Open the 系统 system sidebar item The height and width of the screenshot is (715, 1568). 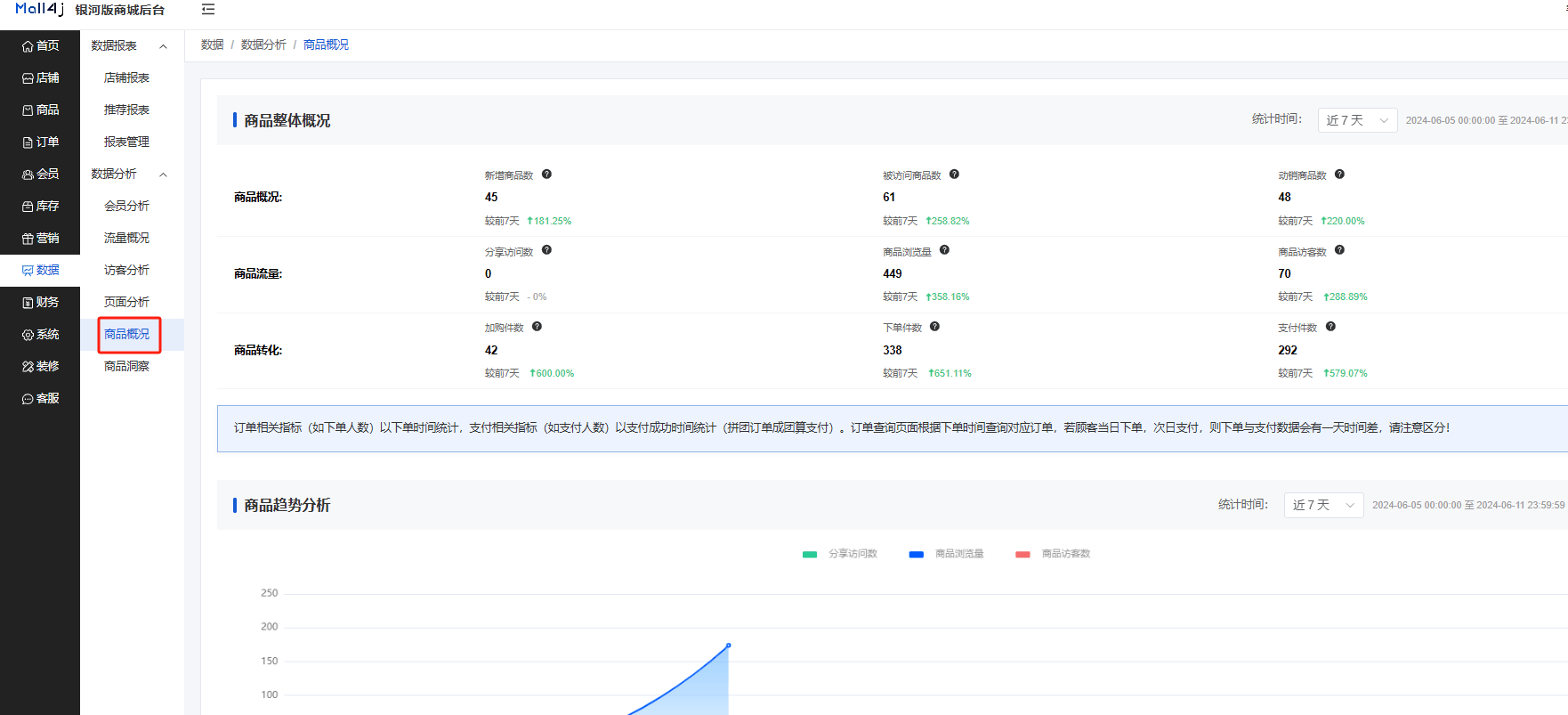coord(40,334)
